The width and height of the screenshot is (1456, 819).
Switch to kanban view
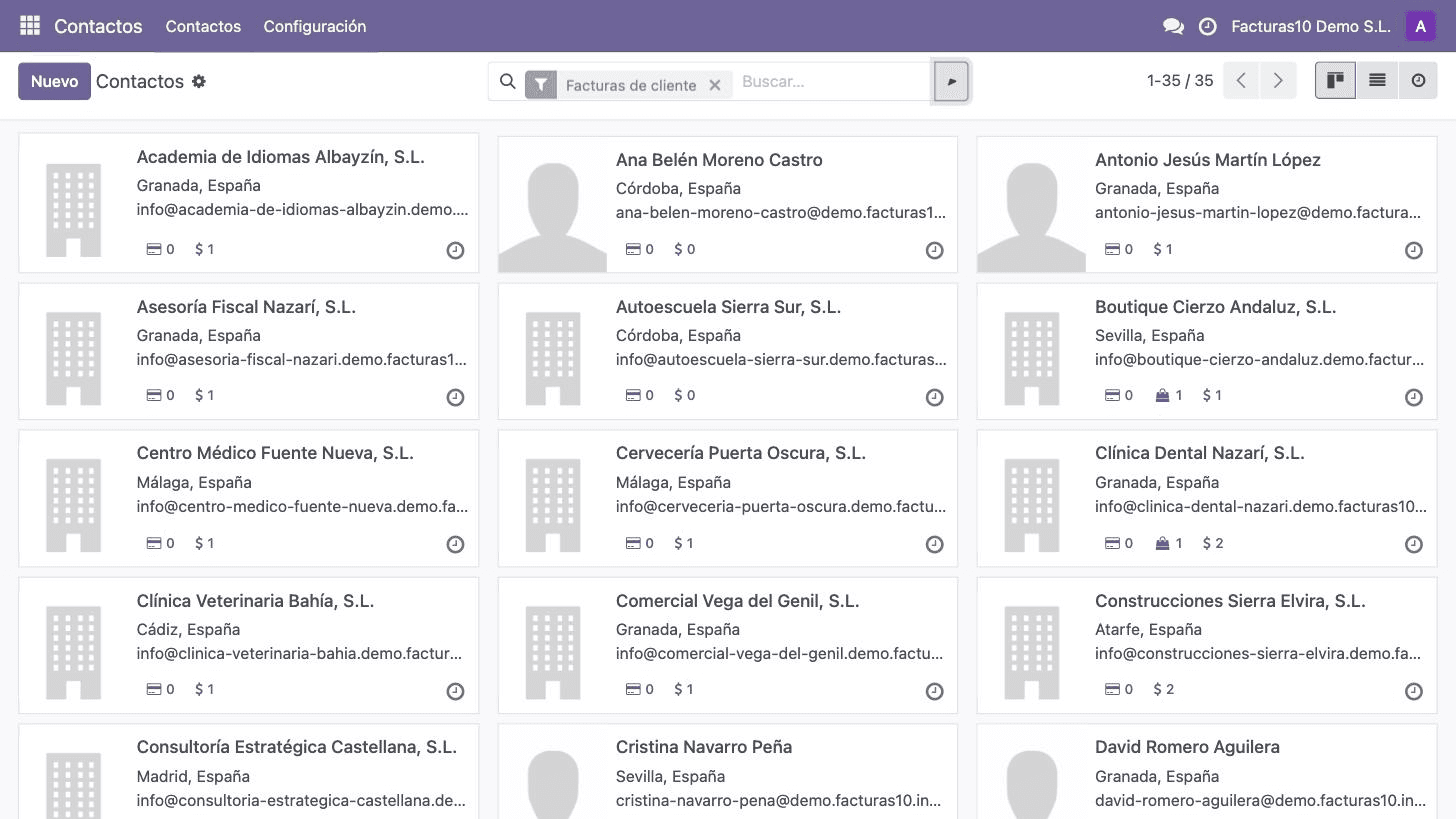(x=1335, y=81)
